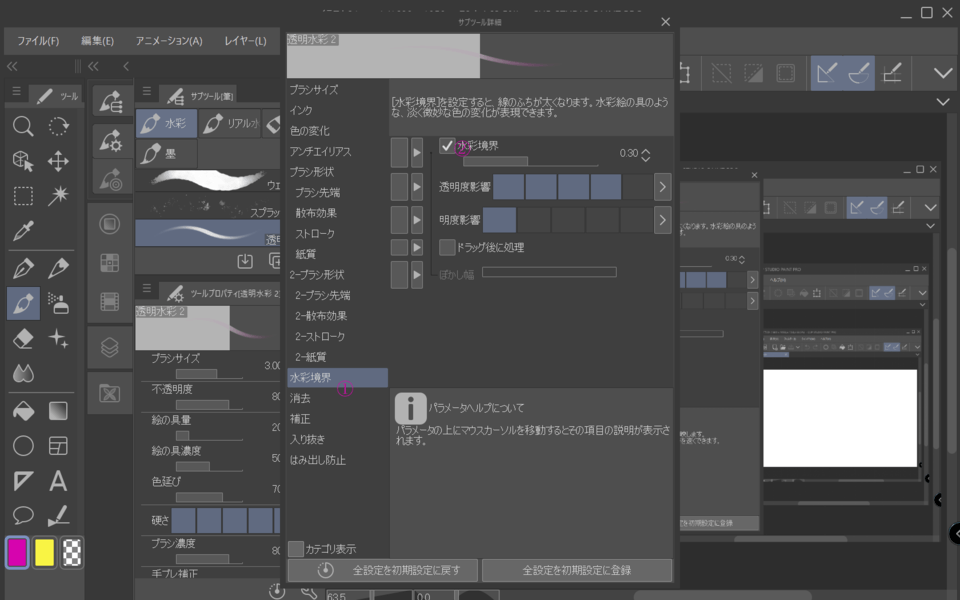Enable the 水彩境界 checkbox
Screen dimensions: 960x600
tap(447, 144)
